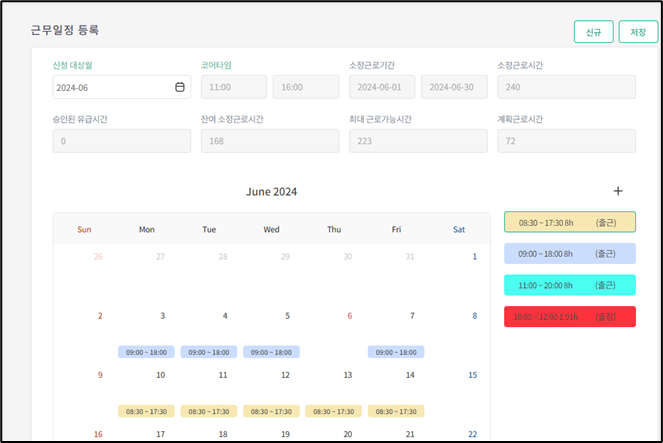Click the 최대 근로가능시간 field showing 223
This screenshot has height=443, width=663.
tap(418, 141)
